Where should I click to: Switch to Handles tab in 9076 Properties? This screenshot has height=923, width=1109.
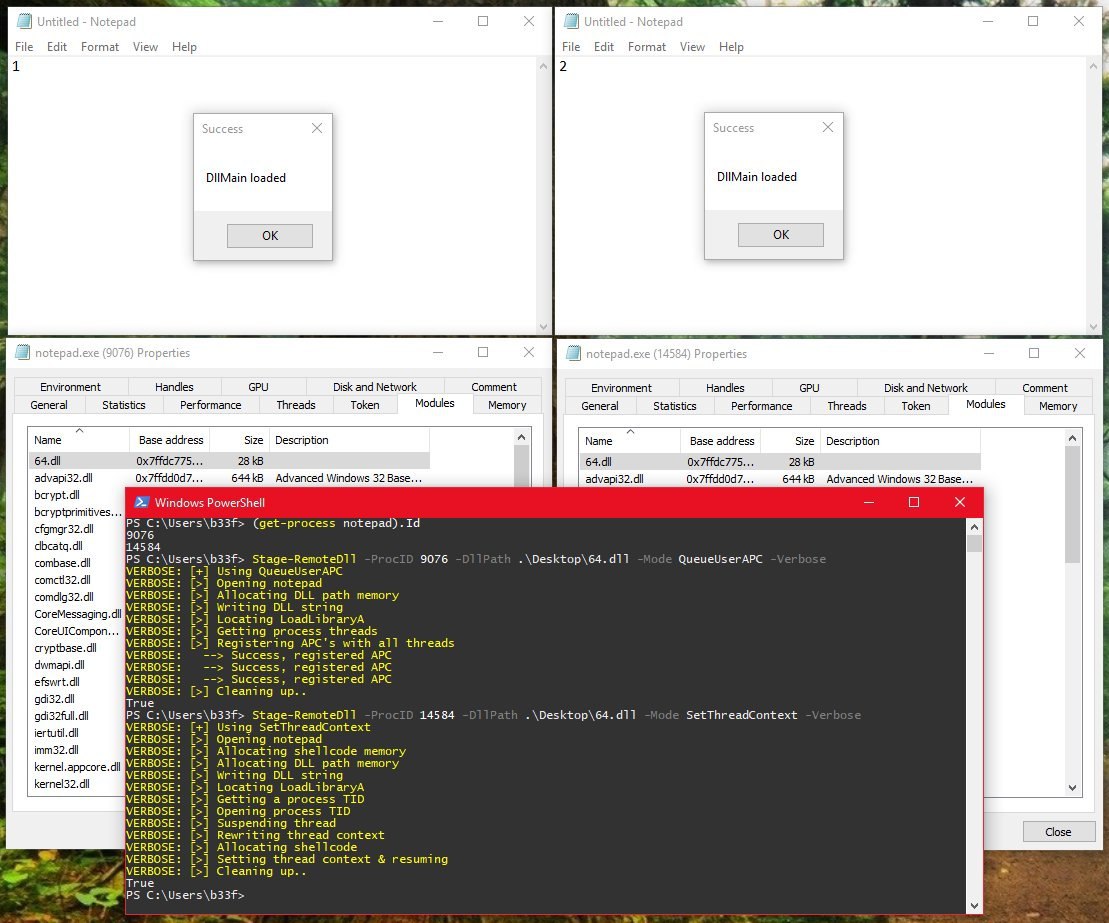tap(174, 387)
